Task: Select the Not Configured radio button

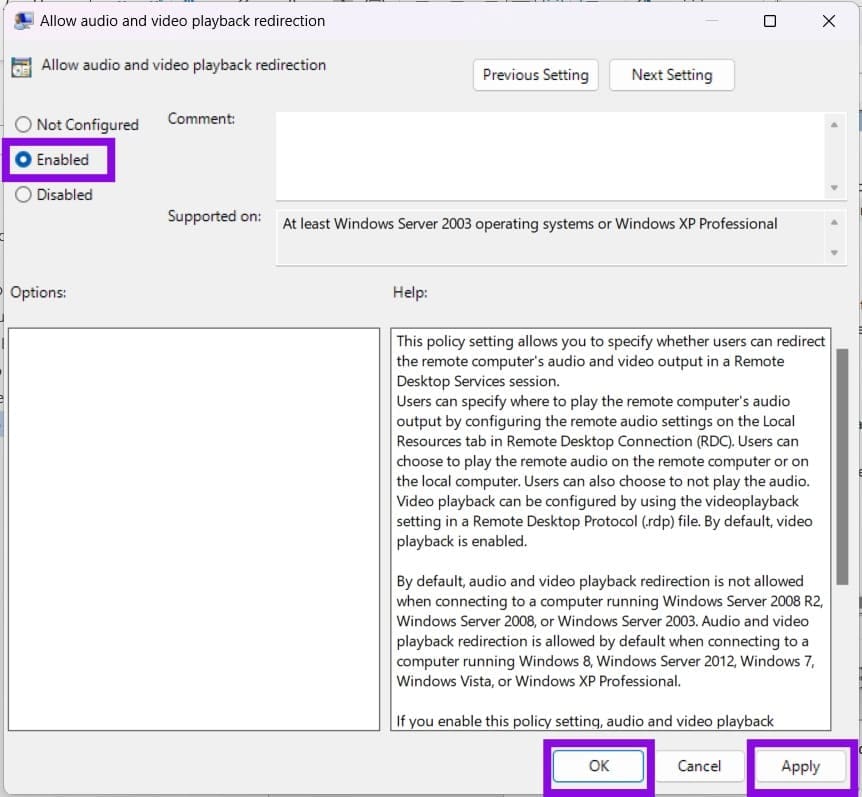Action: (23, 124)
